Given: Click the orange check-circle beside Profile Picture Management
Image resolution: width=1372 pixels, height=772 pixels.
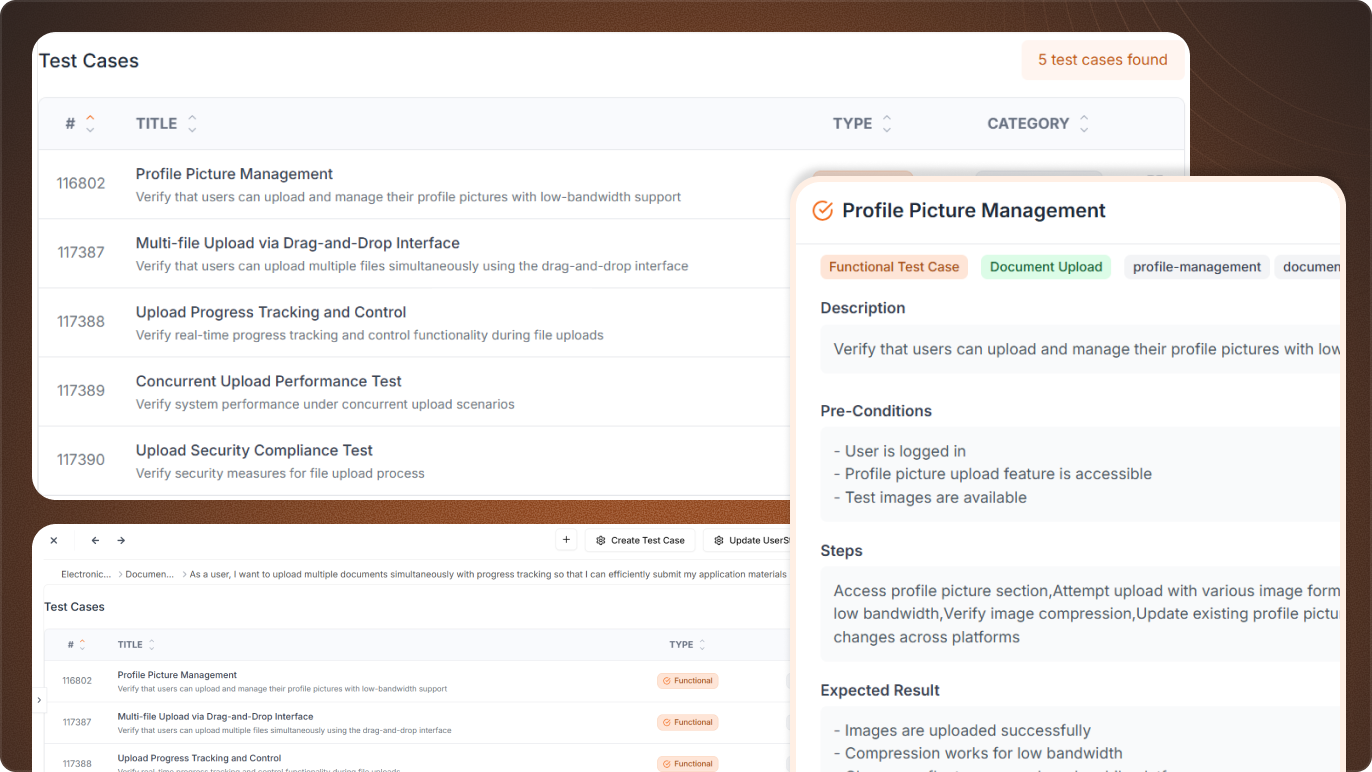Looking at the screenshot, I should (823, 211).
